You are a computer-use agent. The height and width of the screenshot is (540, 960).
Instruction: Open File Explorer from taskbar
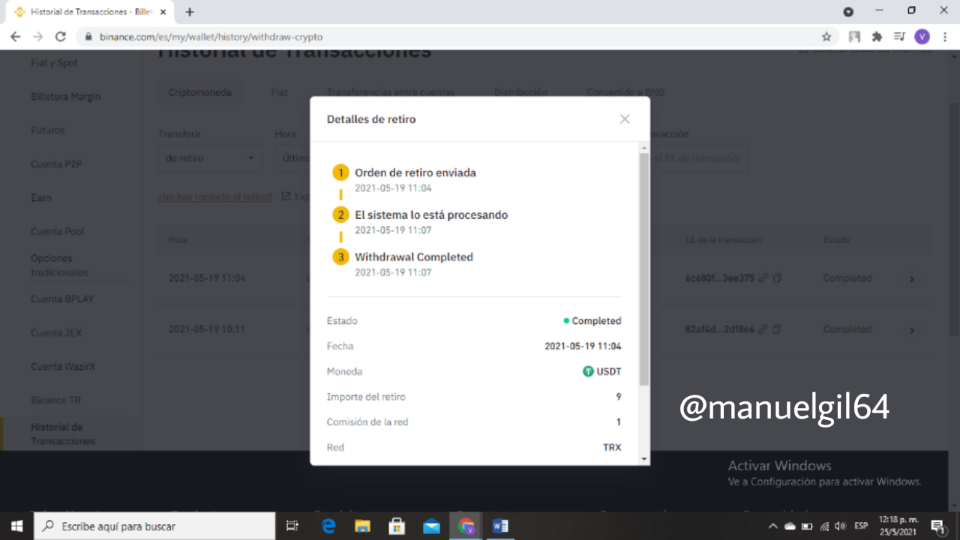click(362, 526)
